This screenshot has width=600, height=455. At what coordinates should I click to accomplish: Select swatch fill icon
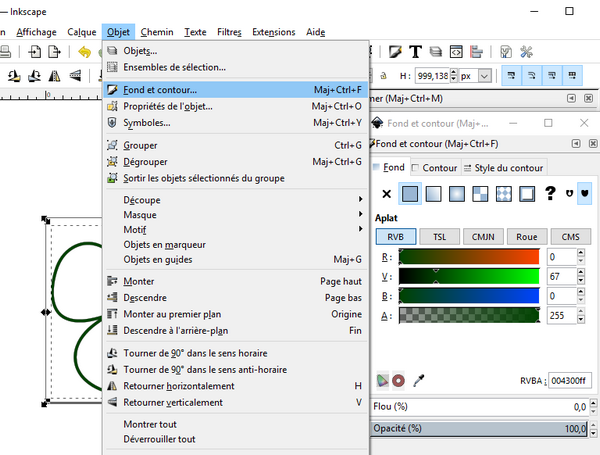[527, 194]
